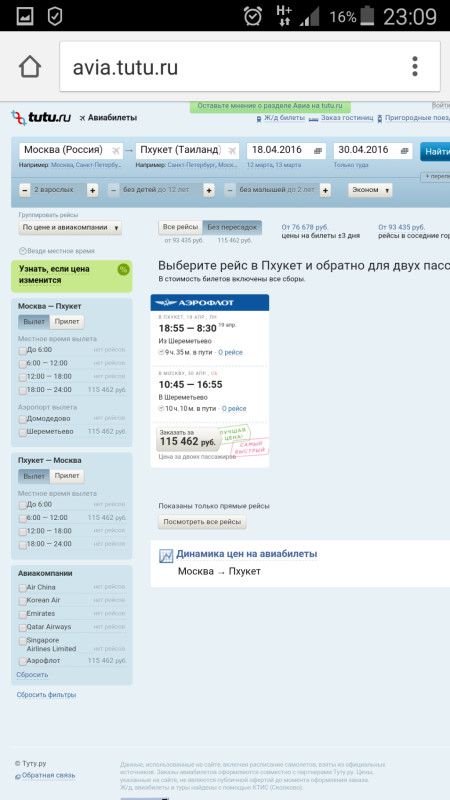Click the price dynamics chart icon
Screen dimensions: 450x800
(x=166, y=556)
